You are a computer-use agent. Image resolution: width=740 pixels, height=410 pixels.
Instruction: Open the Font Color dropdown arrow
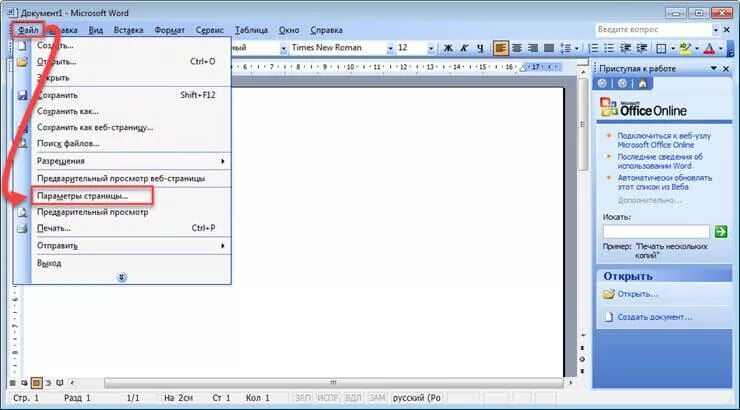click(x=721, y=49)
